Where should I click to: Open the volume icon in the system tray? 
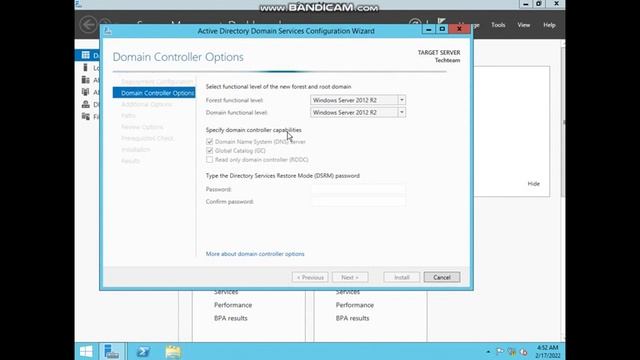click(x=523, y=352)
